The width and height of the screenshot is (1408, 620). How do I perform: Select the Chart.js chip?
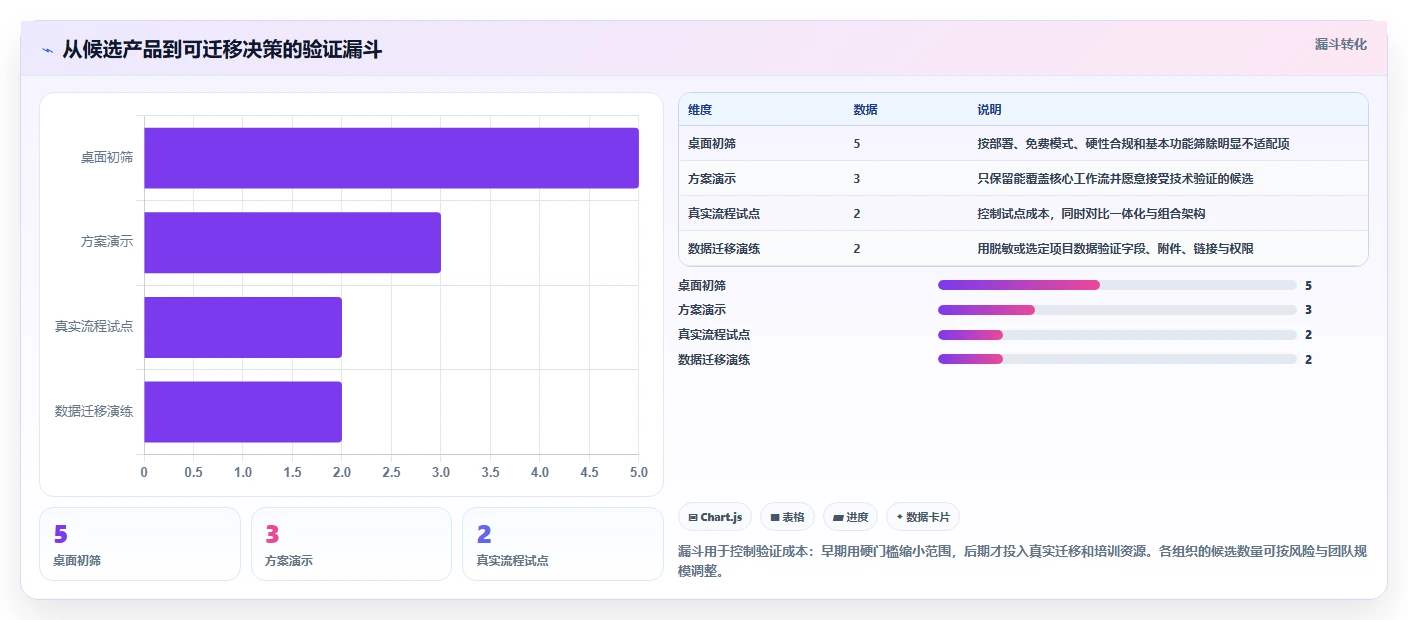[x=715, y=517]
